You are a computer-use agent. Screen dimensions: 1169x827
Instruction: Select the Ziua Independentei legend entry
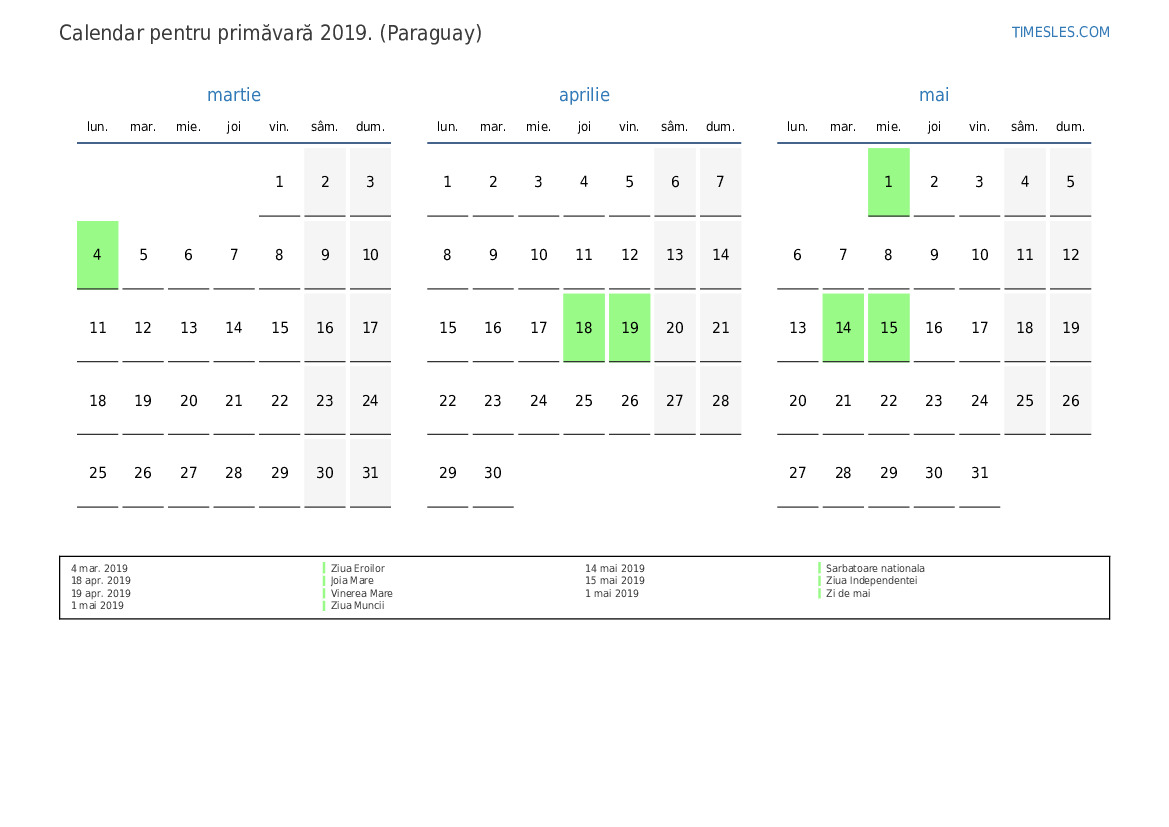(x=871, y=580)
